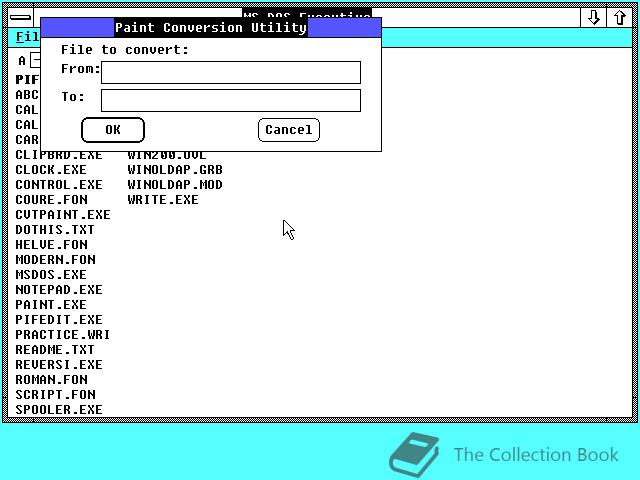
Task: Select REVERSI.EXE in the file list
Action: coord(59,365)
